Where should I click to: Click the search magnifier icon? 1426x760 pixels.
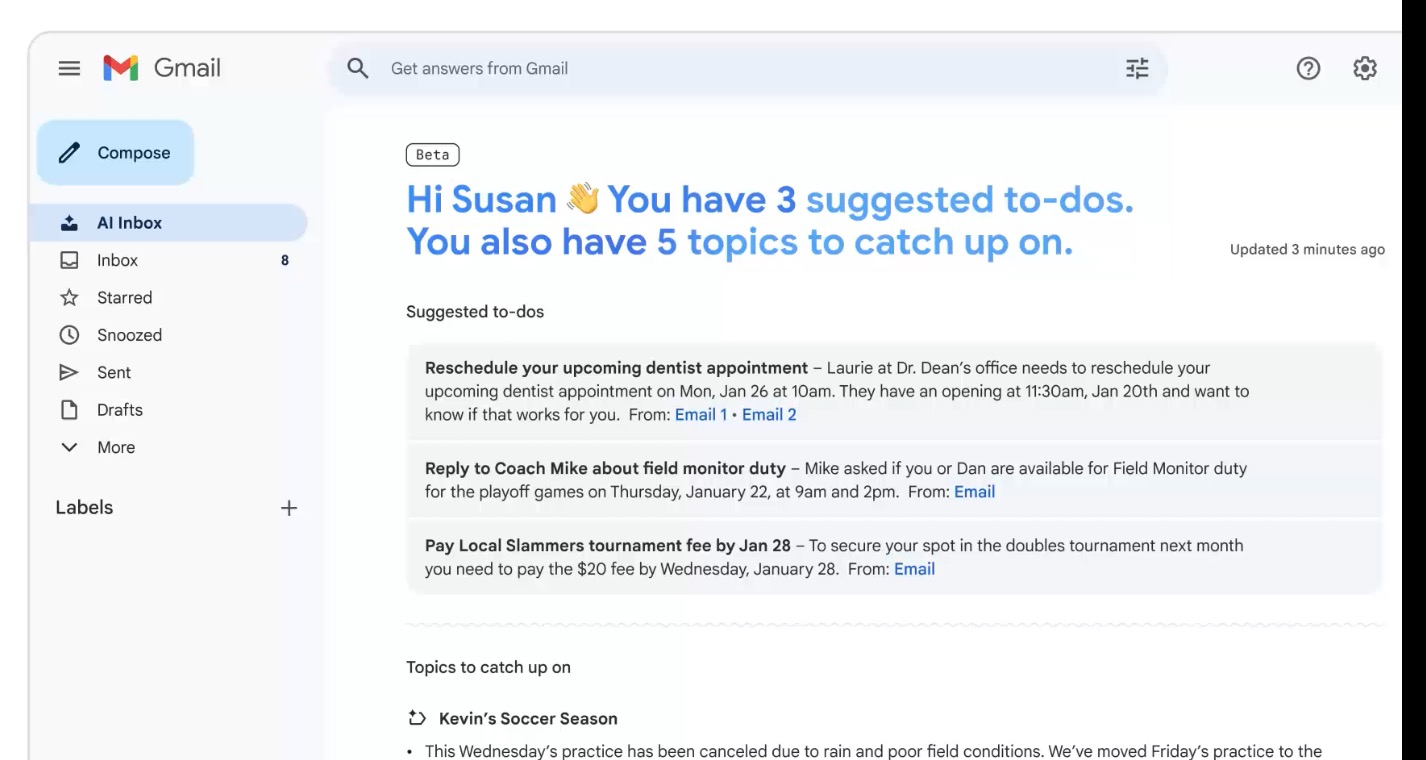pos(358,68)
